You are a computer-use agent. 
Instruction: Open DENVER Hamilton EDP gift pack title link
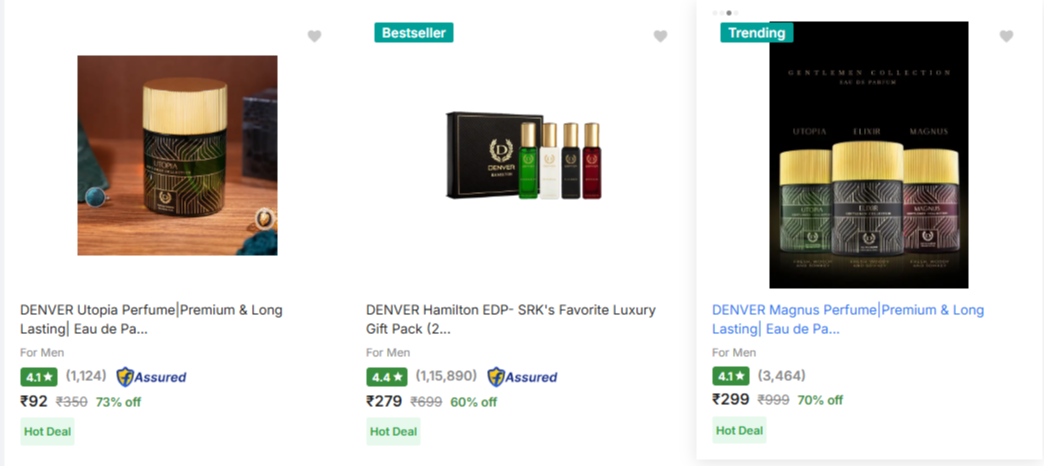pos(511,319)
